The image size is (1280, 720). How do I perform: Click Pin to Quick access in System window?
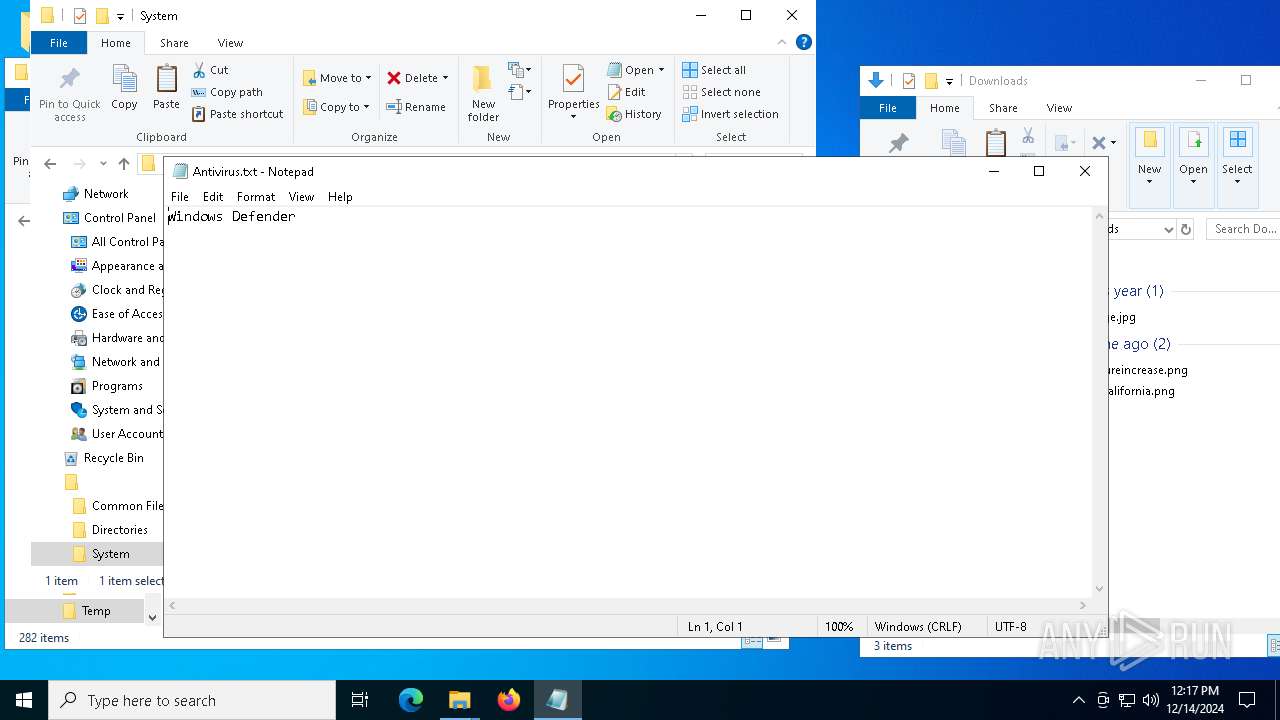[69, 95]
